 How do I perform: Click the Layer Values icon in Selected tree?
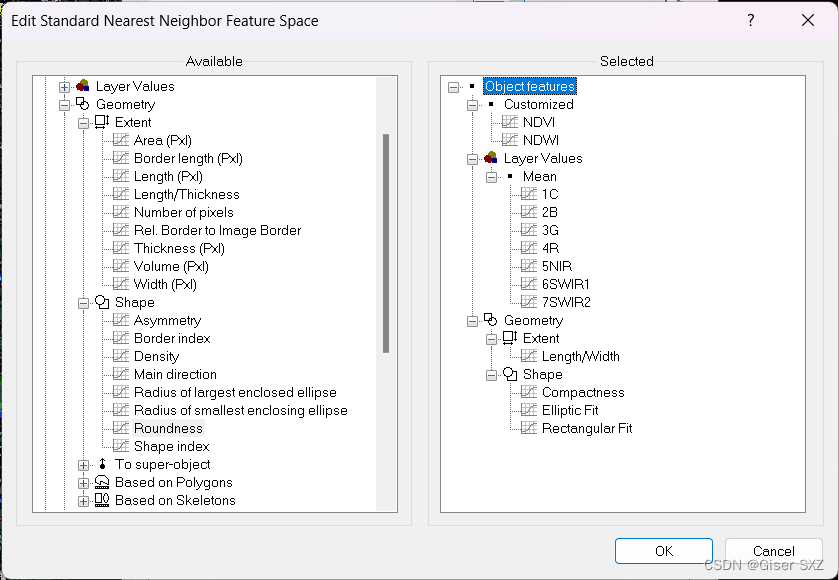pos(491,158)
